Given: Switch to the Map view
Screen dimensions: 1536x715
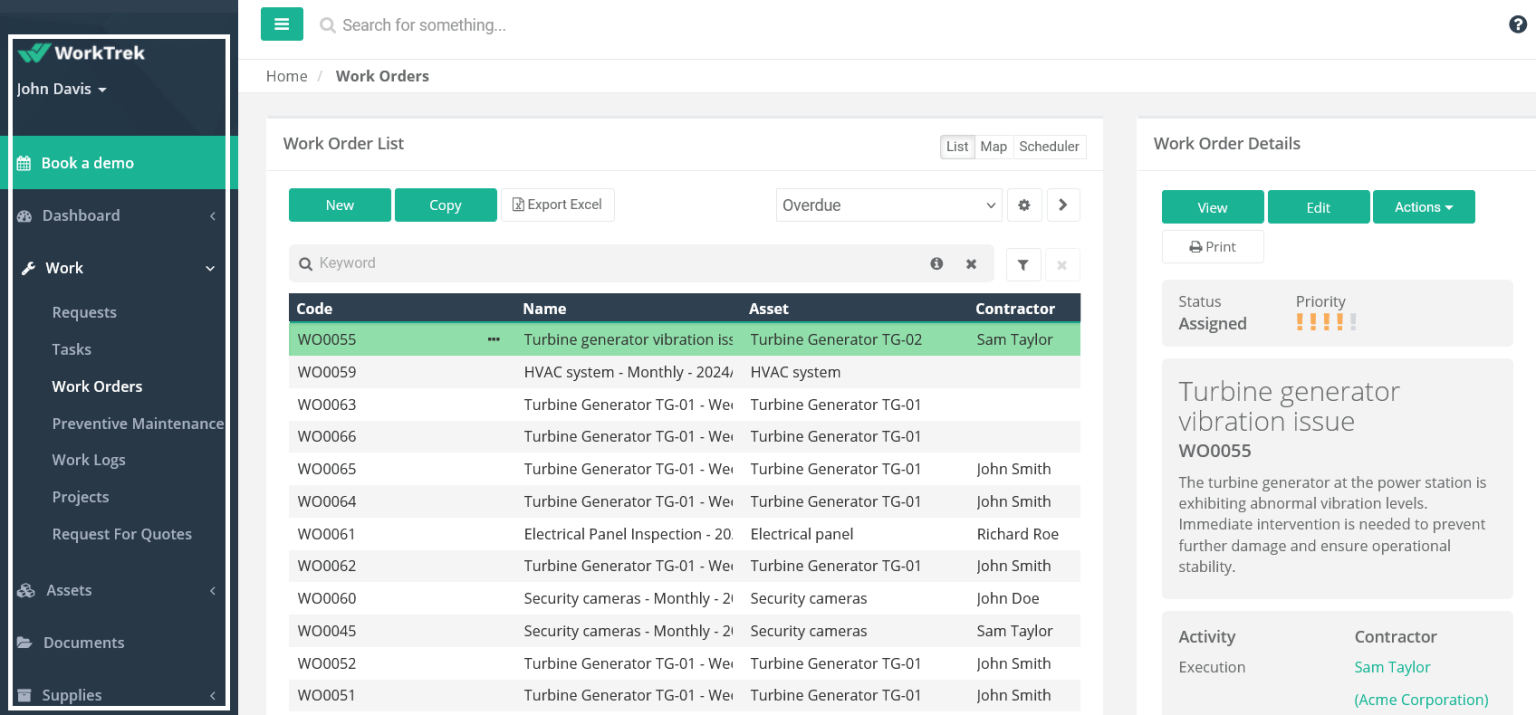Looking at the screenshot, I should coord(993,147).
